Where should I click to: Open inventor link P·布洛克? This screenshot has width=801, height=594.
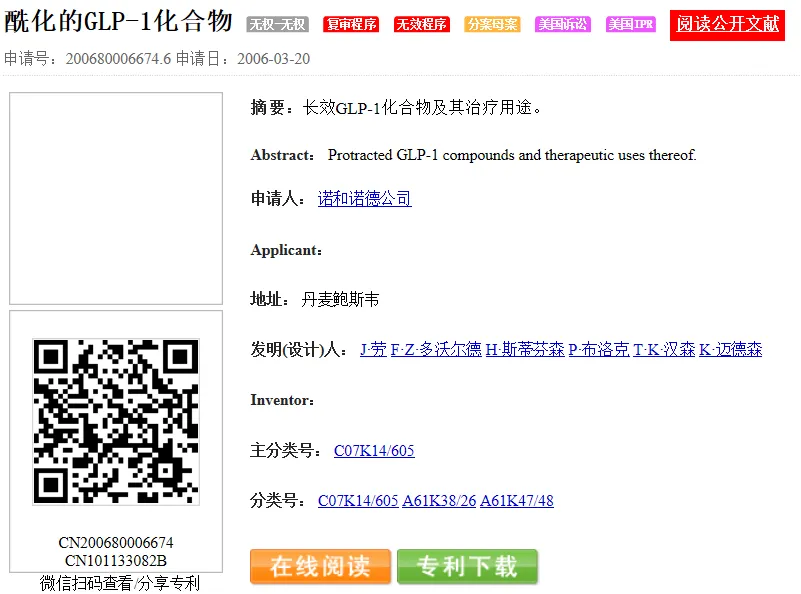pyautogui.click(x=599, y=350)
